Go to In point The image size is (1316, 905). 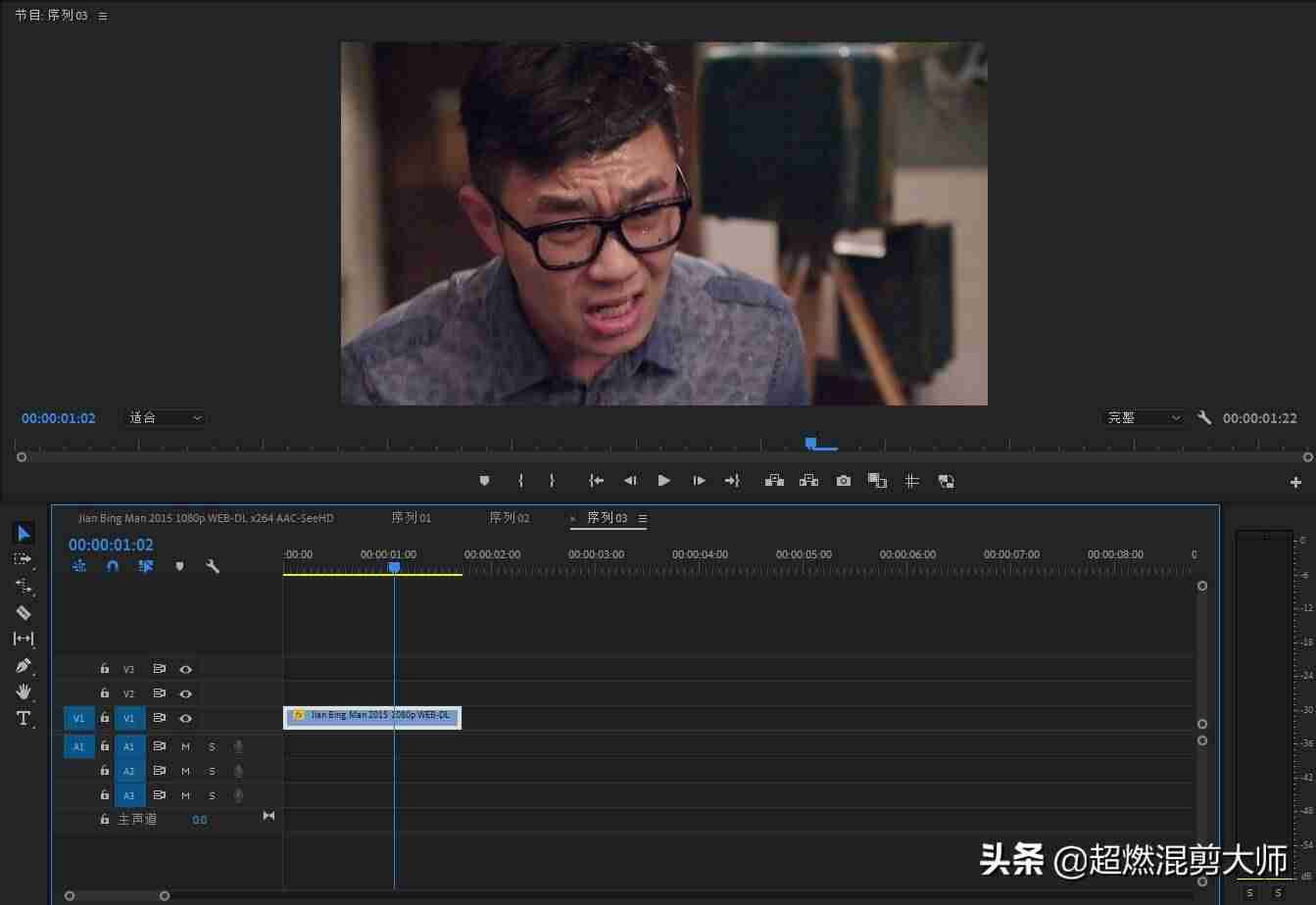click(596, 481)
